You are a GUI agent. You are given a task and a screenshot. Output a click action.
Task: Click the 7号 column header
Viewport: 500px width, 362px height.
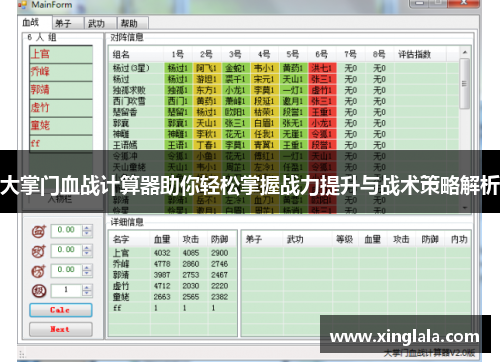pos(350,54)
